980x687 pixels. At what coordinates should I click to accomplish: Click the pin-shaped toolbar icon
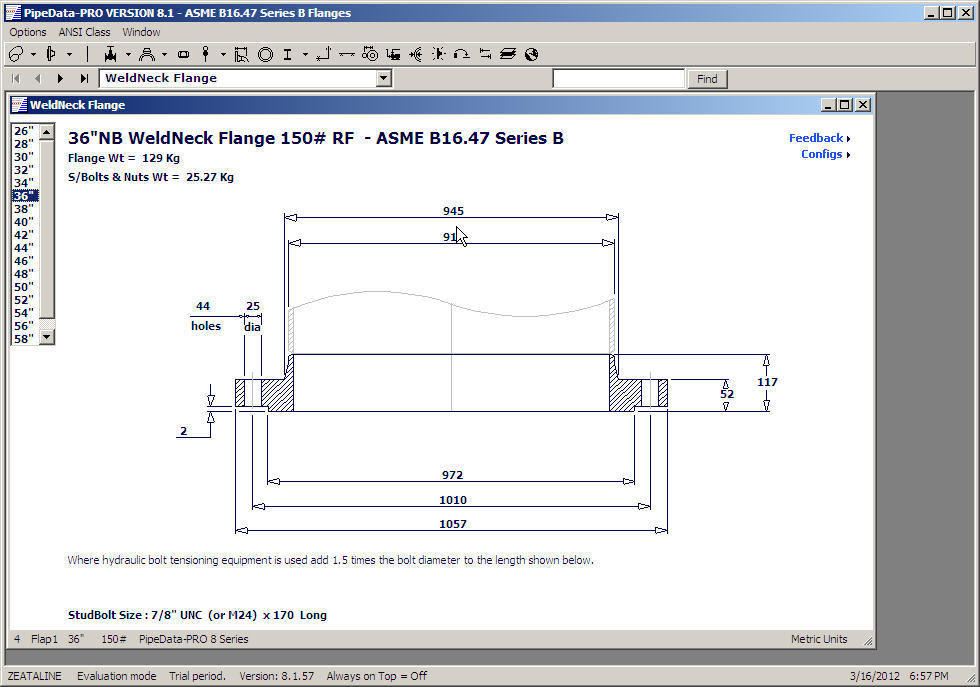(206, 54)
